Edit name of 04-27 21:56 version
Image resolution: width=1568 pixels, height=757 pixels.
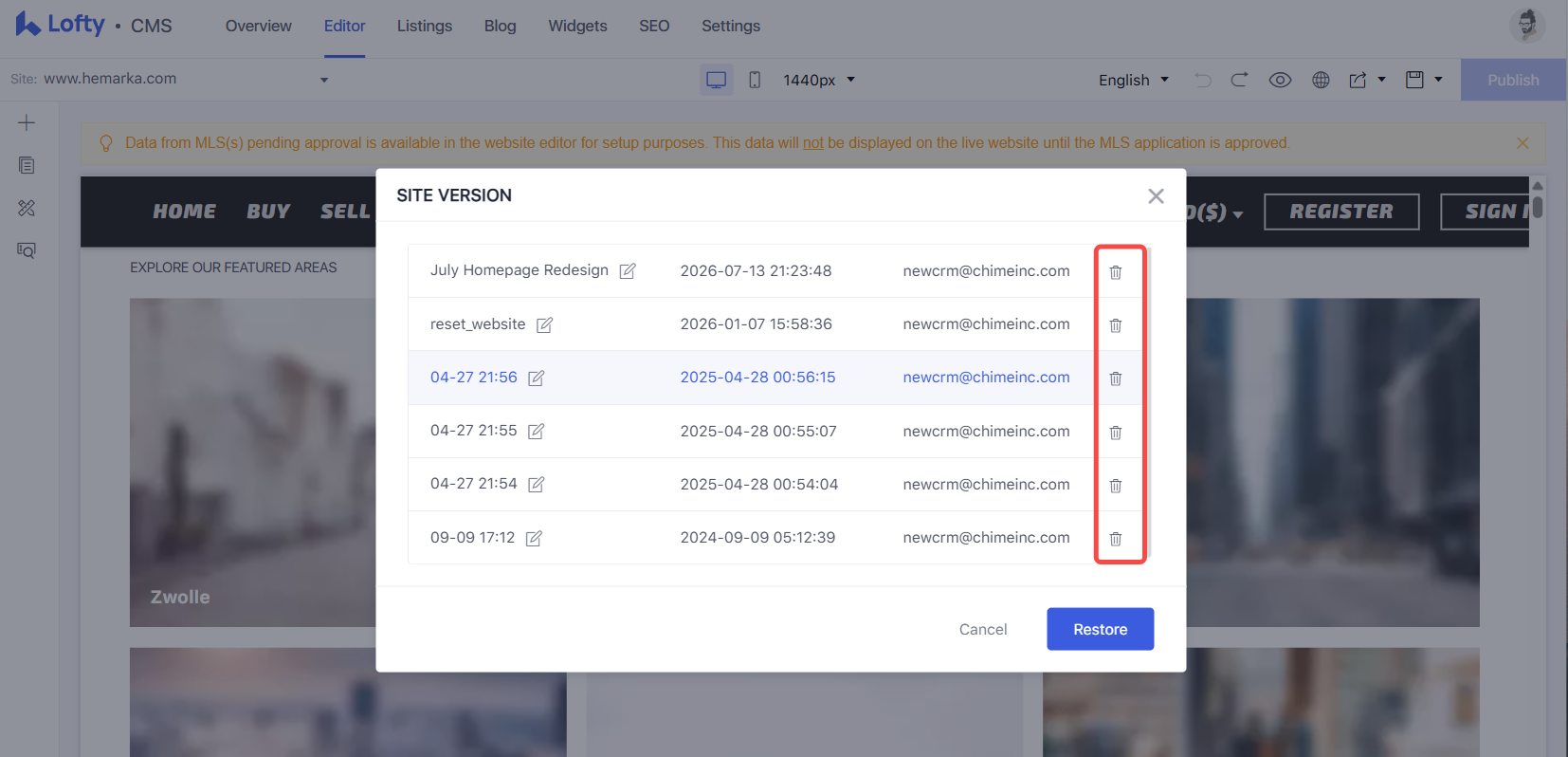coord(537,378)
